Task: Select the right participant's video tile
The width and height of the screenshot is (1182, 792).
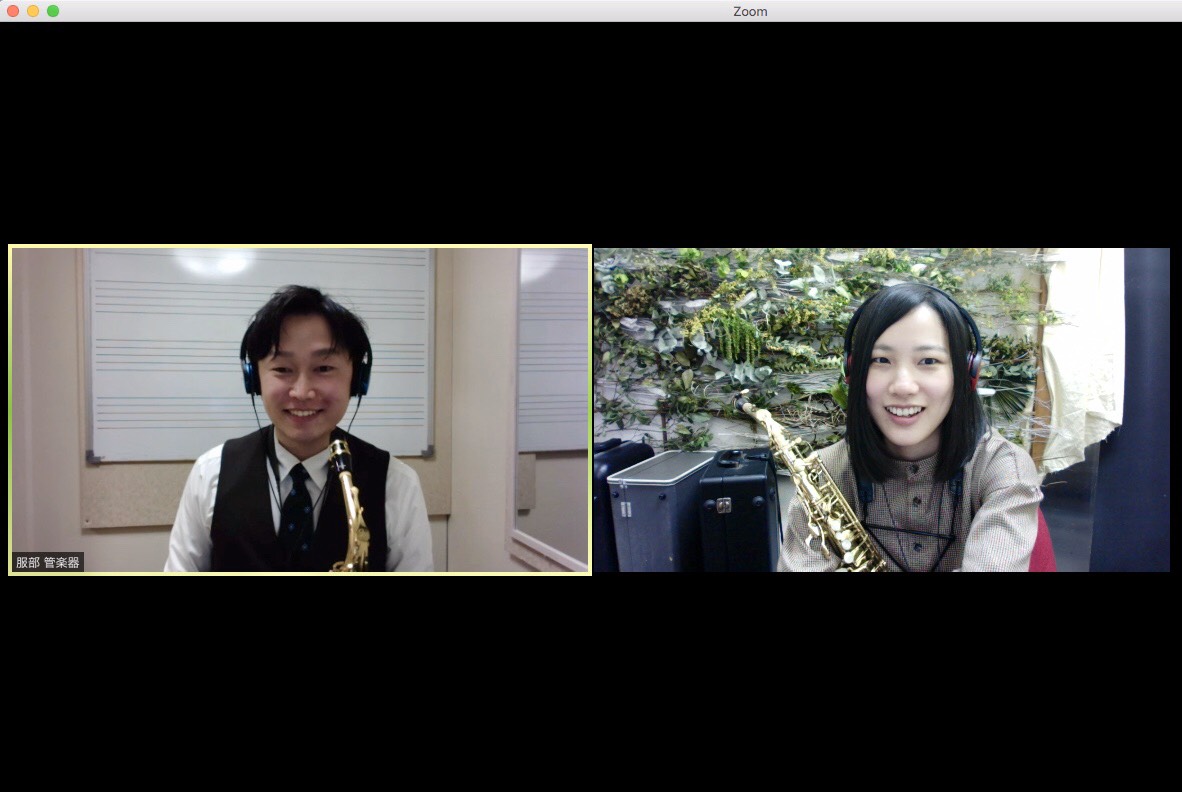Action: tap(882, 410)
